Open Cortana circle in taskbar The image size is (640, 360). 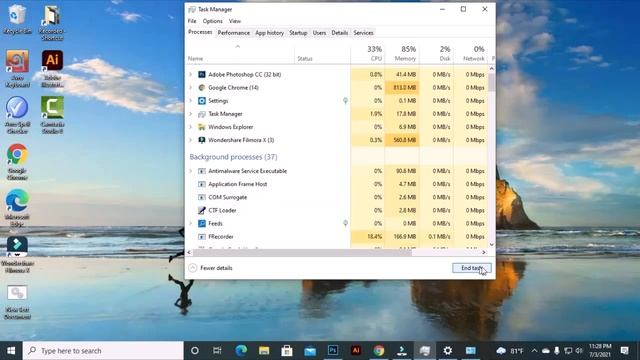pyautogui.click(x=195, y=351)
